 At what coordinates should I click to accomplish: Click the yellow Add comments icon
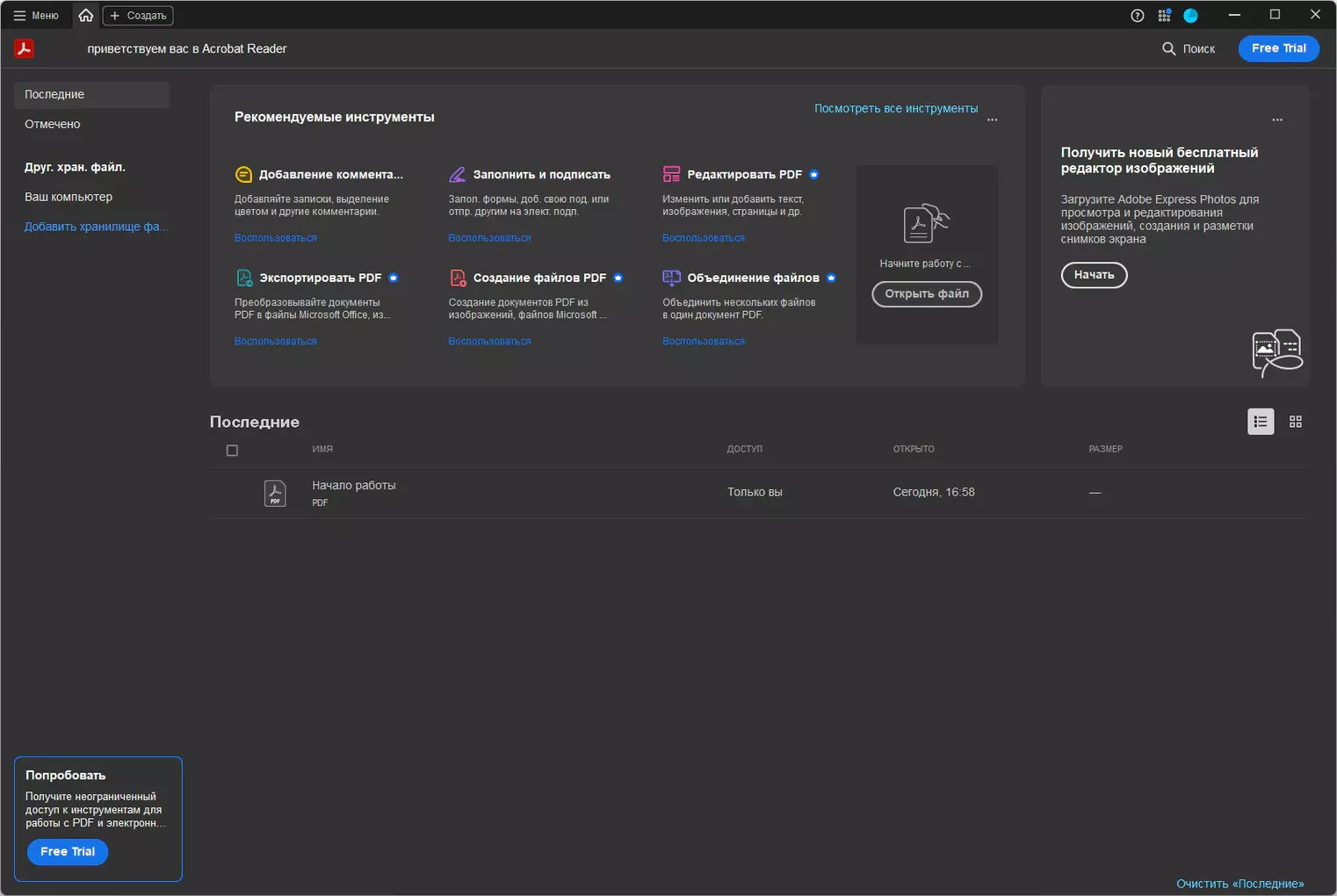(x=243, y=175)
